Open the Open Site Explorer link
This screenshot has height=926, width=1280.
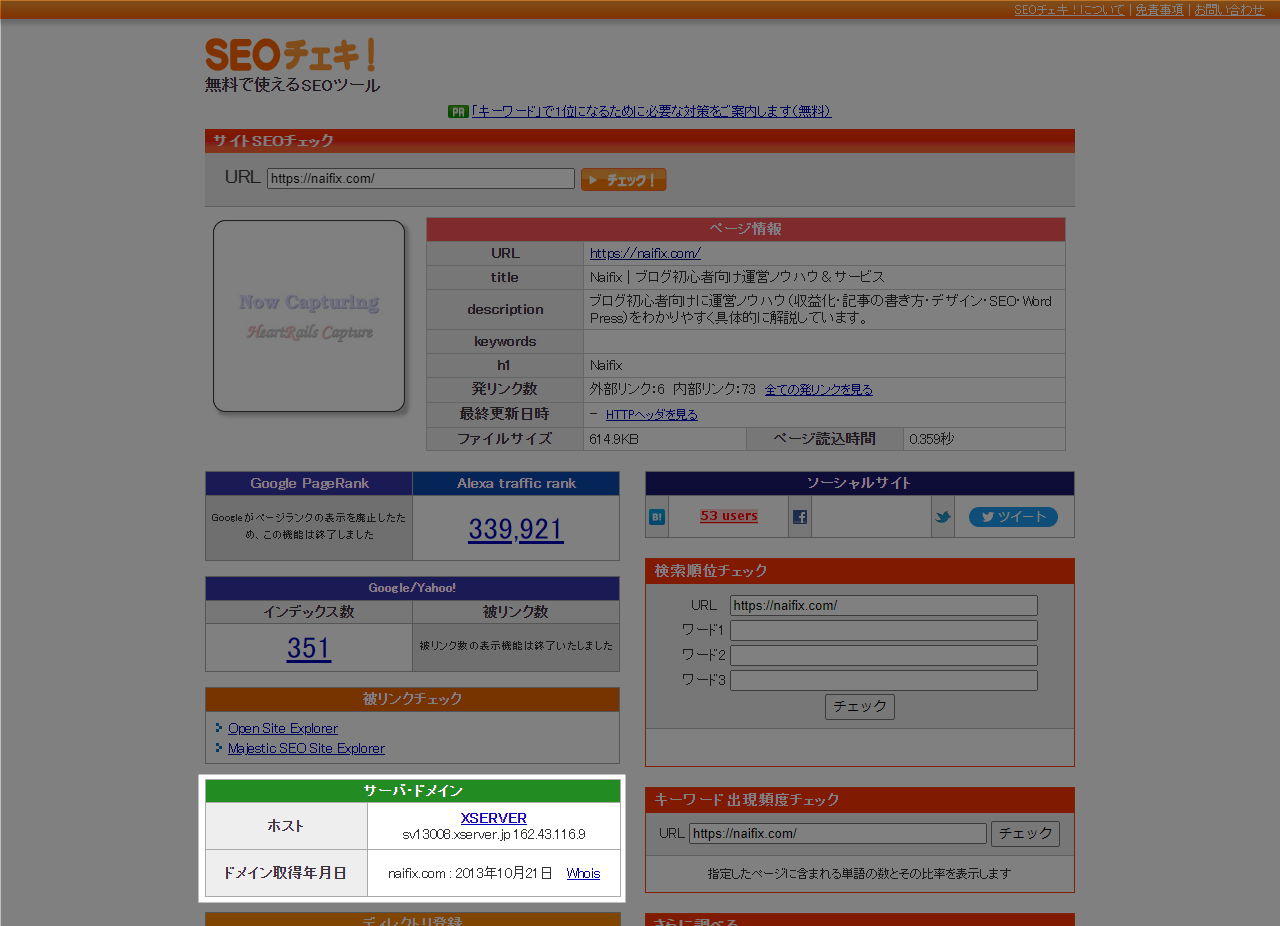coord(283,728)
